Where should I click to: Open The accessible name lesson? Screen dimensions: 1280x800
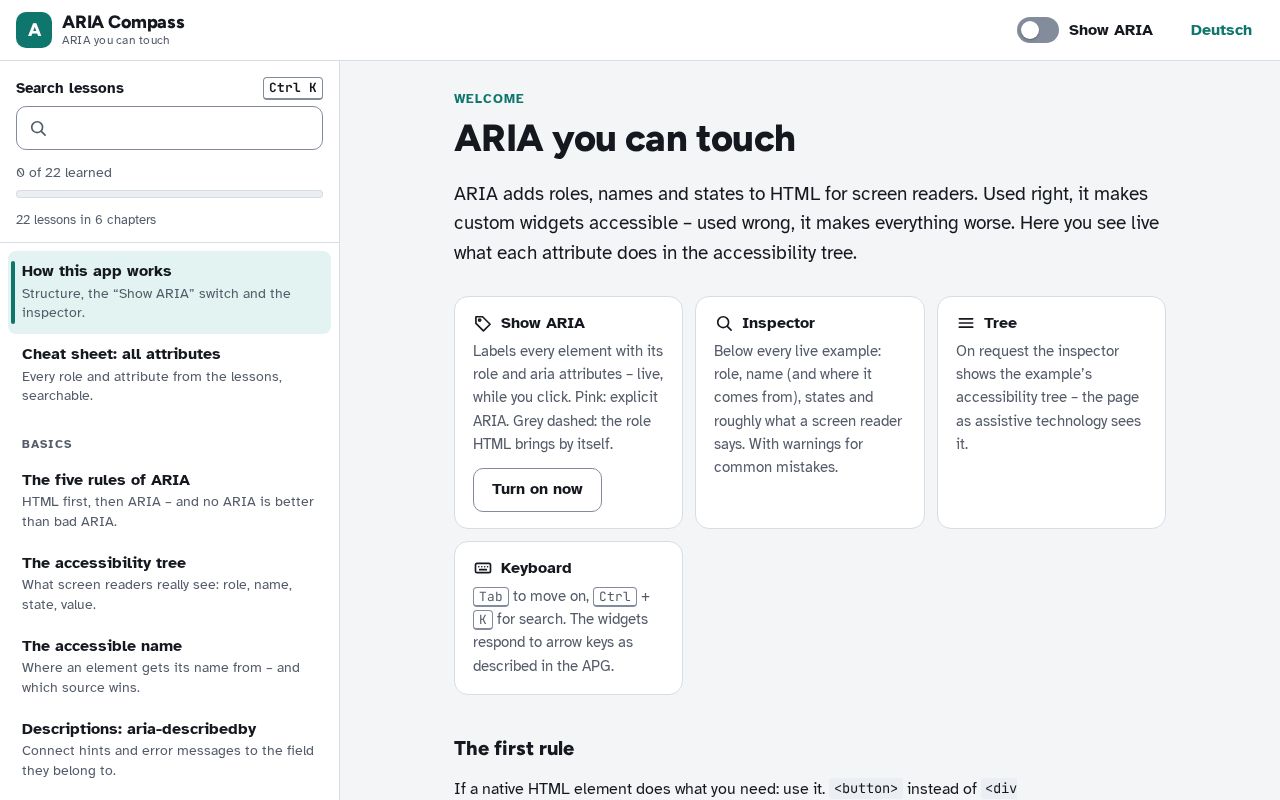[170, 667]
